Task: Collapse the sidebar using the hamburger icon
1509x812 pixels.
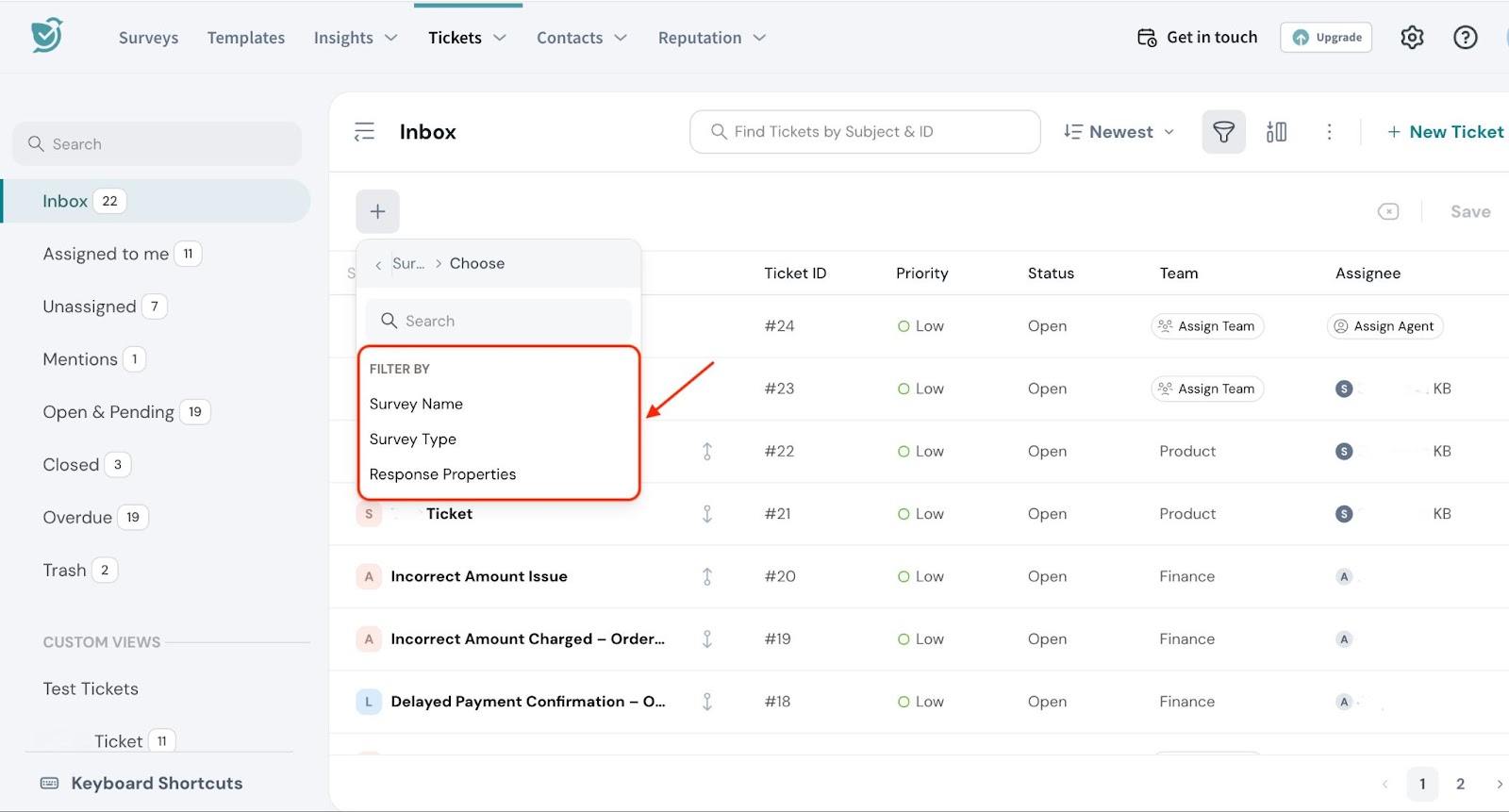Action: click(x=364, y=132)
